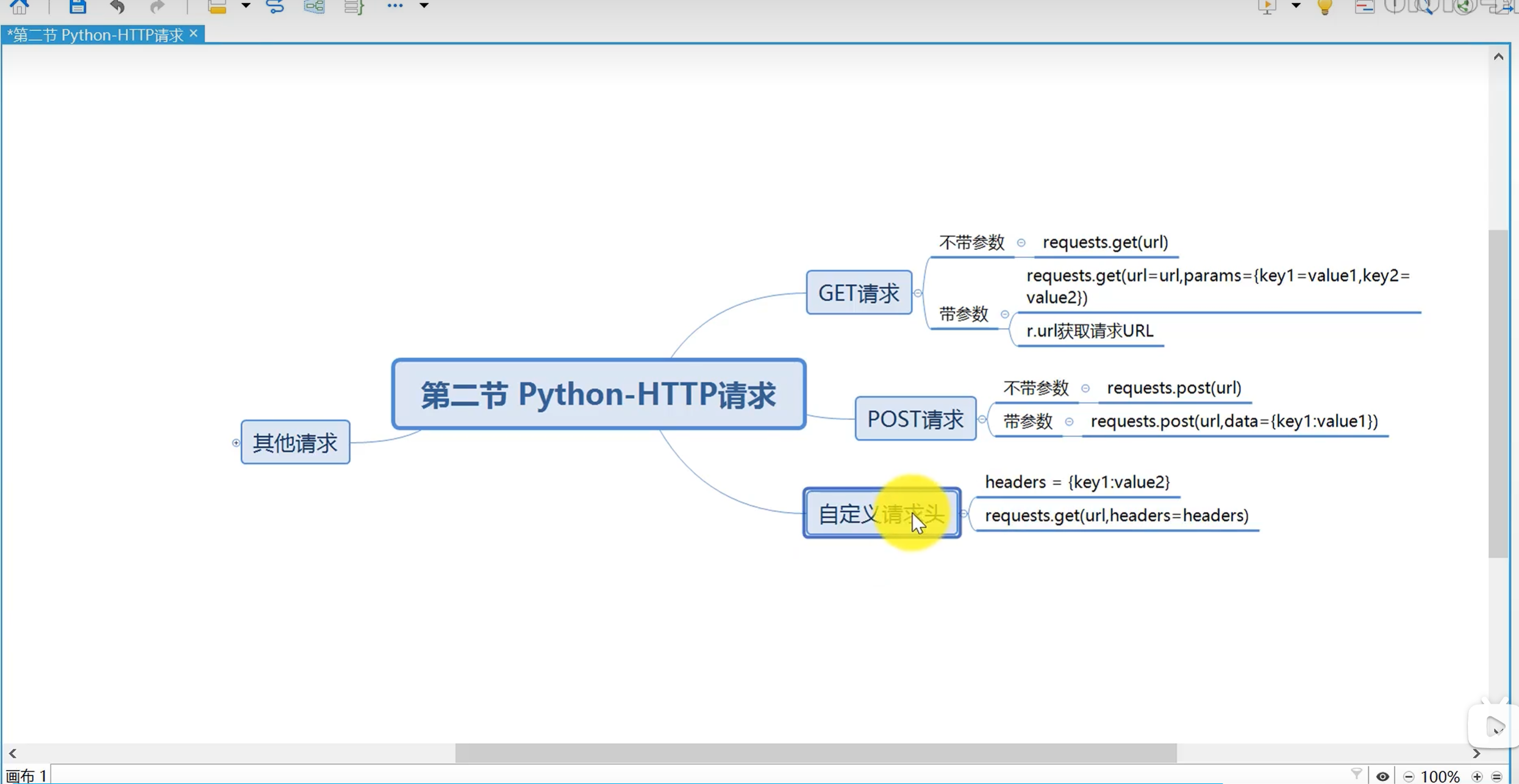The height and width of the screenshot is (784, 1519).
Task: Click the Undo arrow icon
Action: click(x=117, y=7)
